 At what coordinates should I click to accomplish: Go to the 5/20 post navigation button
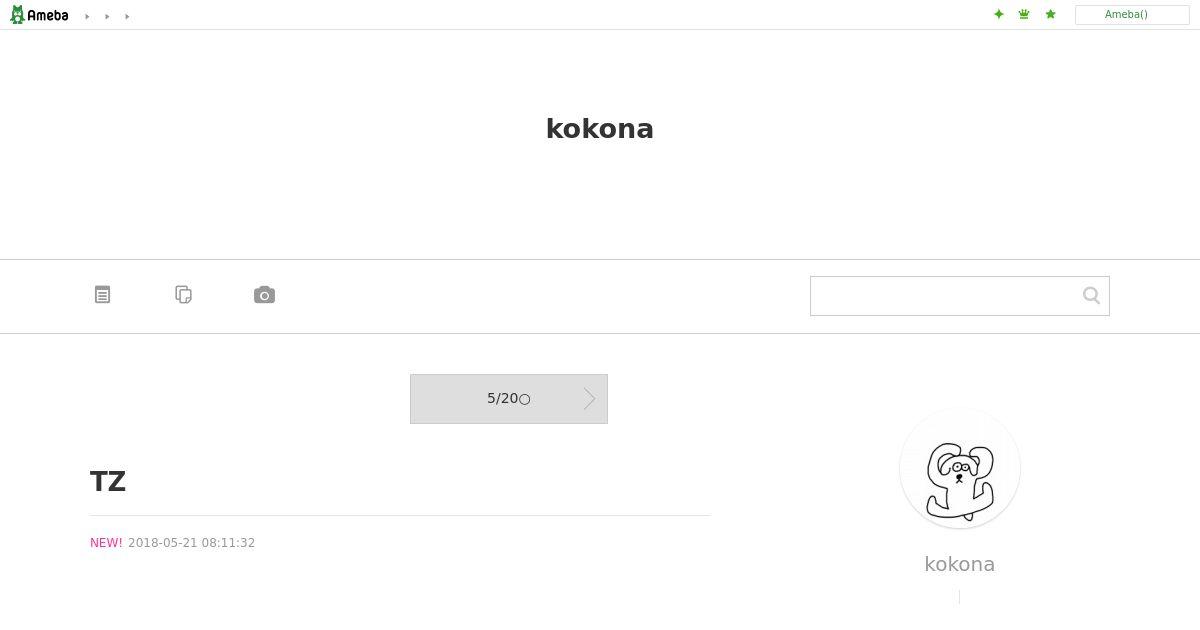508,399
